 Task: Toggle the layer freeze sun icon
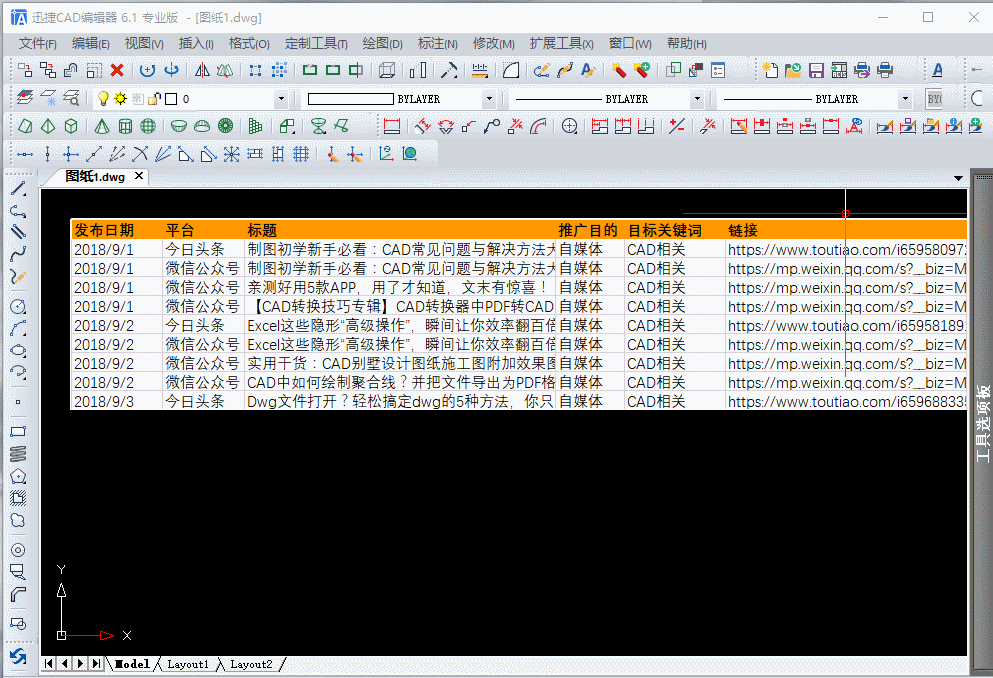[119, 98]
